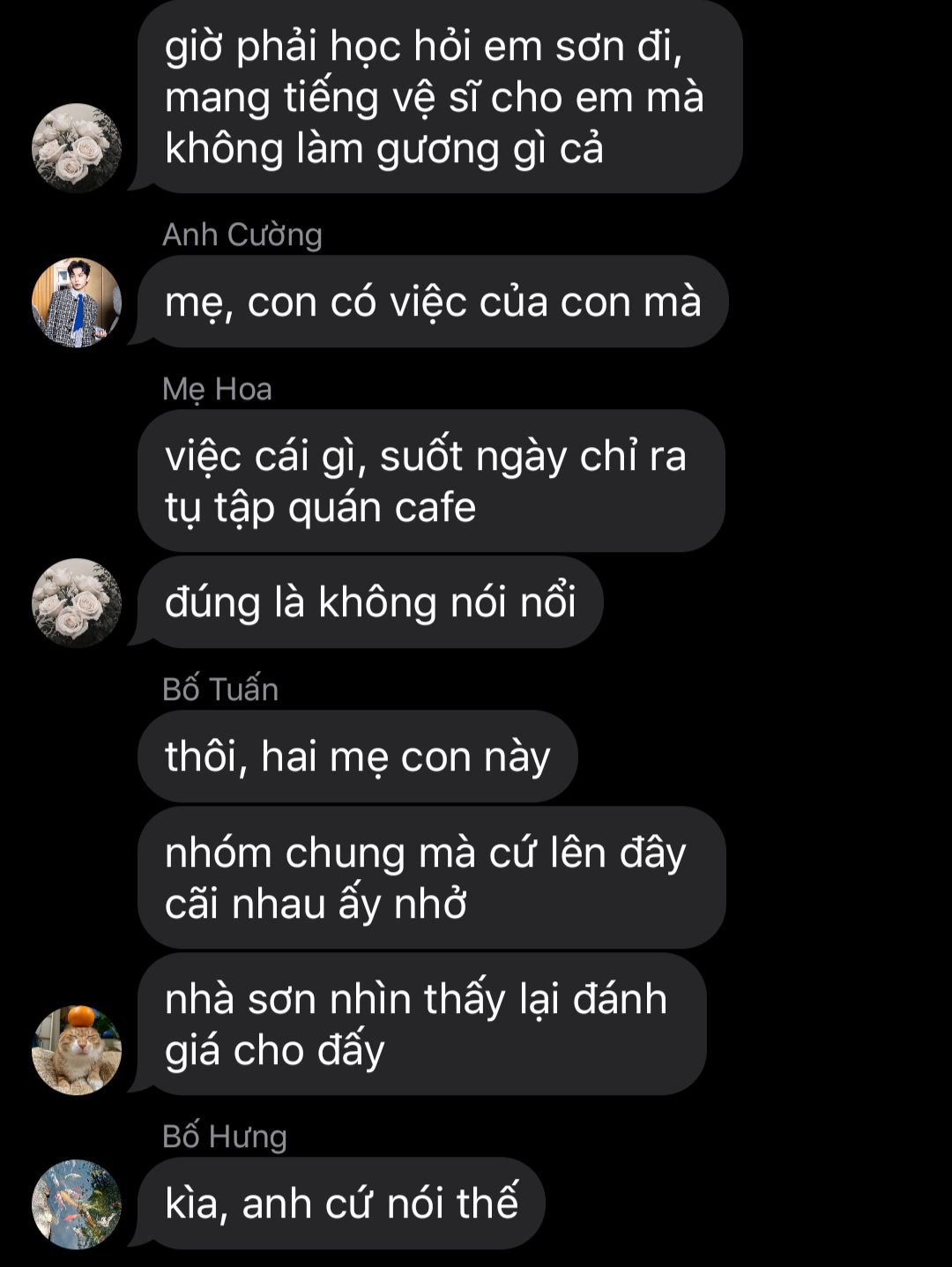Tap the words 'tụ tập quán cafe'
This screenshot has width=952, height=1267.
coord(321,509)
